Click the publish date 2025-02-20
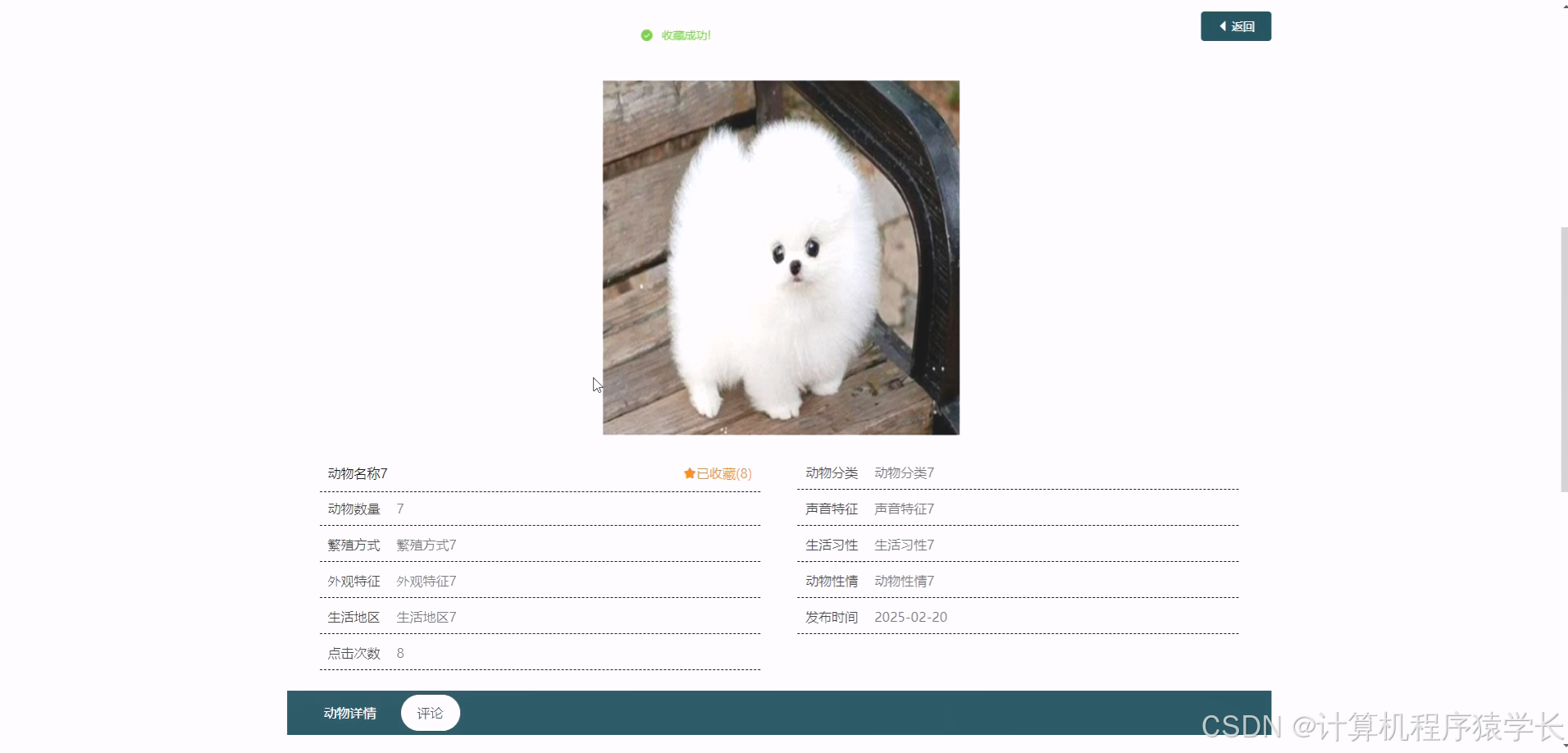The image size is (1568, 753). 910,617
